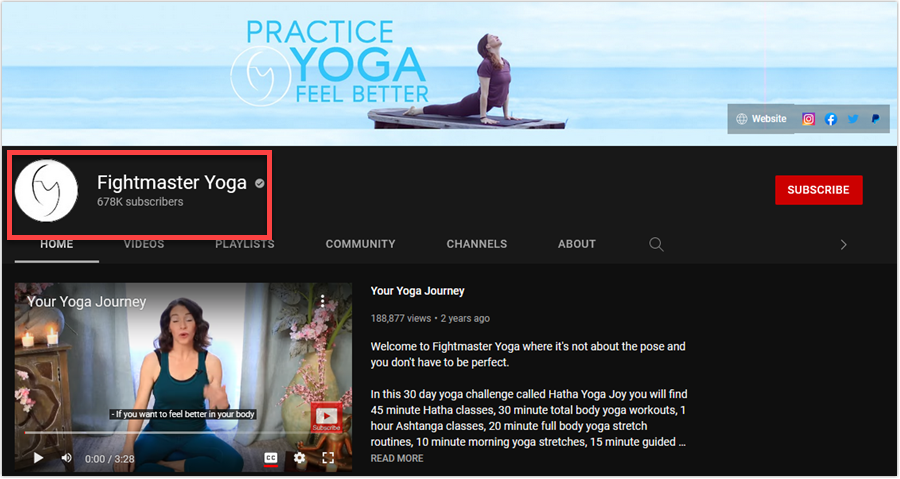Mute the video with the speaker icon
Viewport: 900px width, 479px height.
tap(67, 458)
